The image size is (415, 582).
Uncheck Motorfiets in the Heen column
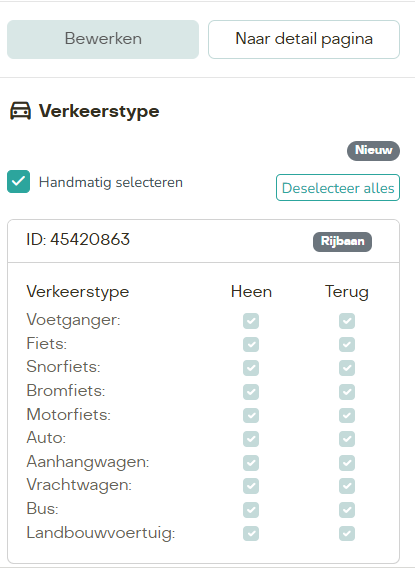pyautogui.click(x=251, y=415)
